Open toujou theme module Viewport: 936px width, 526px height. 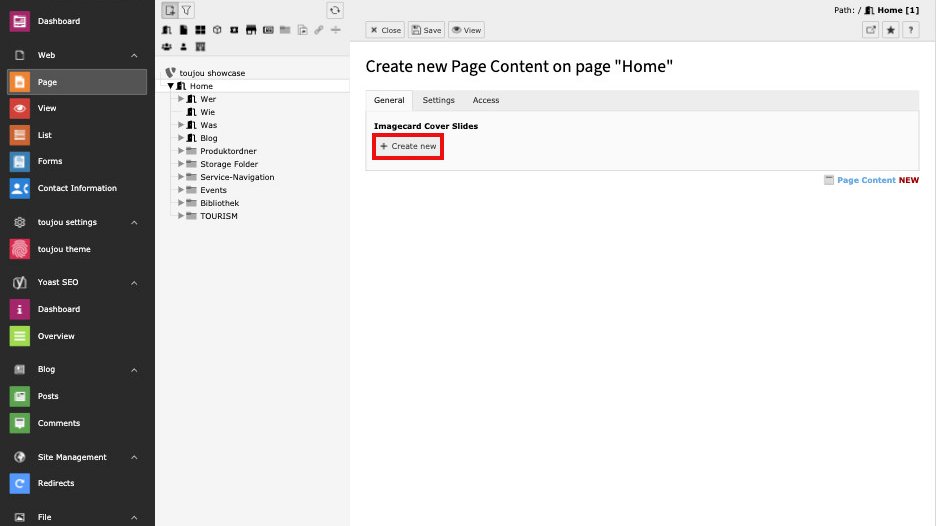click(63, 249)
